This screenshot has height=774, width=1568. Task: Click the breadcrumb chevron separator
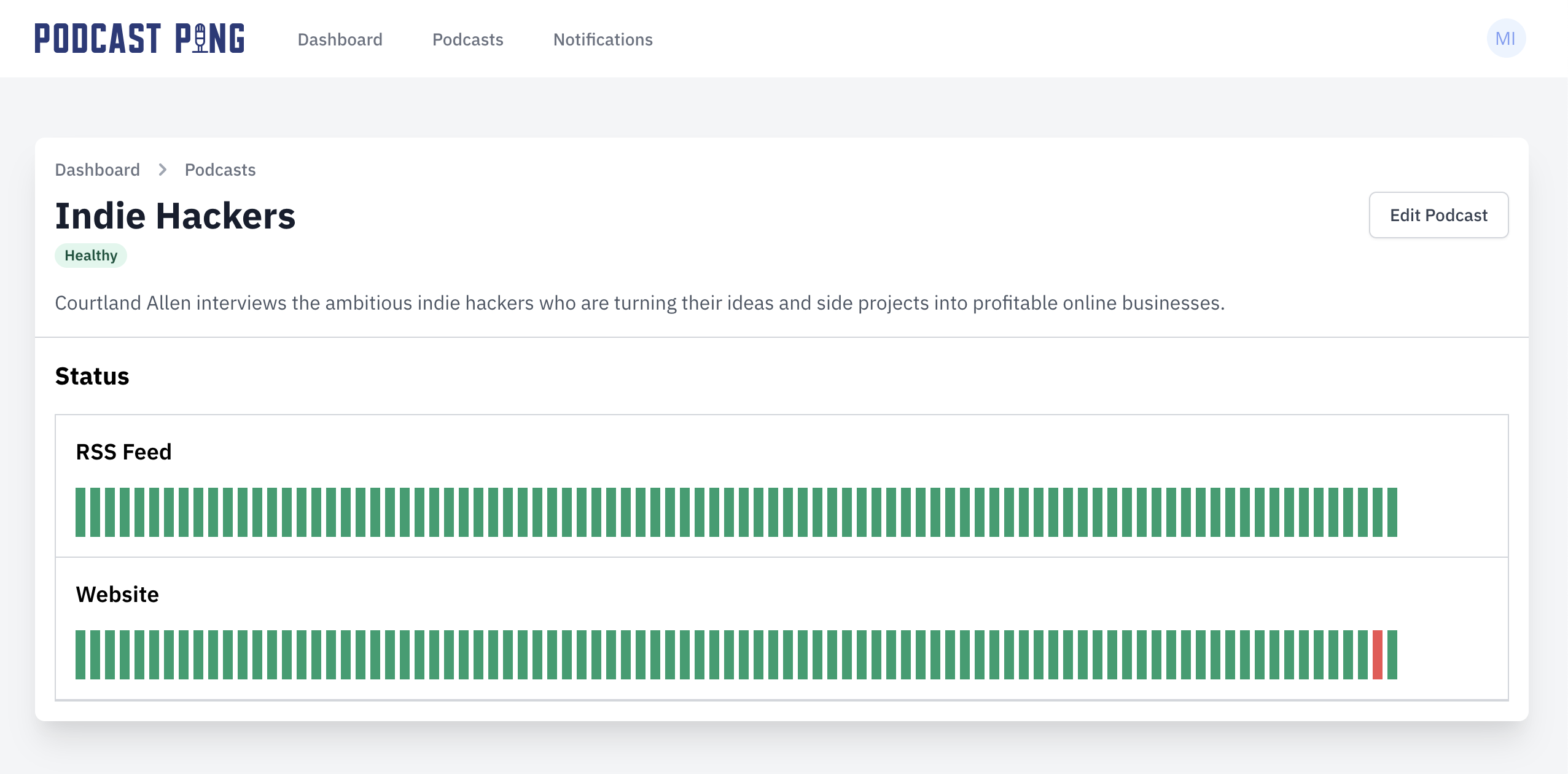click(163, 170)
